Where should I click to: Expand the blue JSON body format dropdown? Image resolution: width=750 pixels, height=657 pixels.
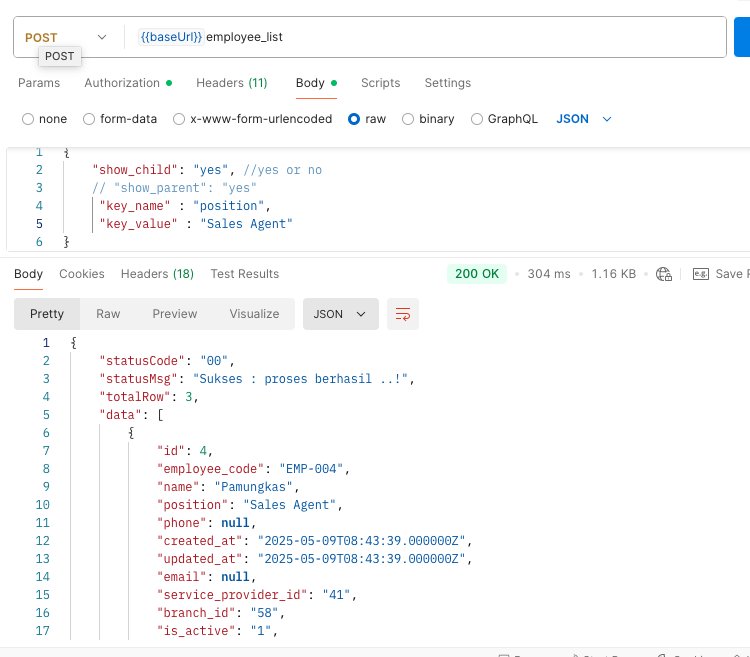point(584,119)
